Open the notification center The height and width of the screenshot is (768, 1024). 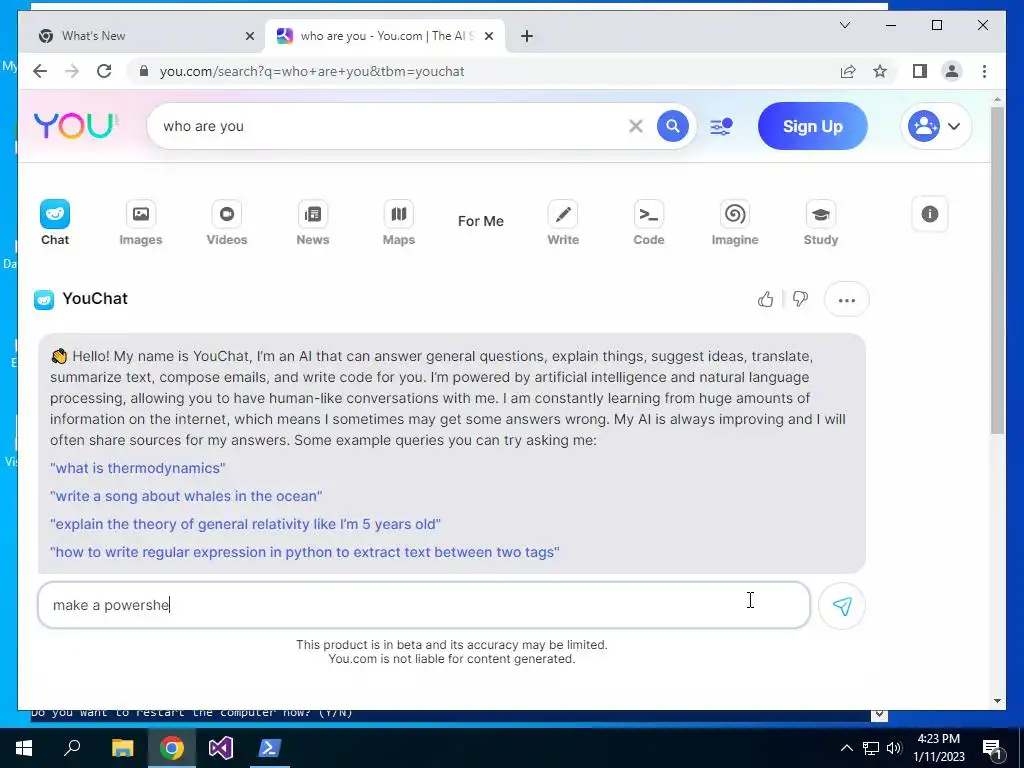[992, 748]
